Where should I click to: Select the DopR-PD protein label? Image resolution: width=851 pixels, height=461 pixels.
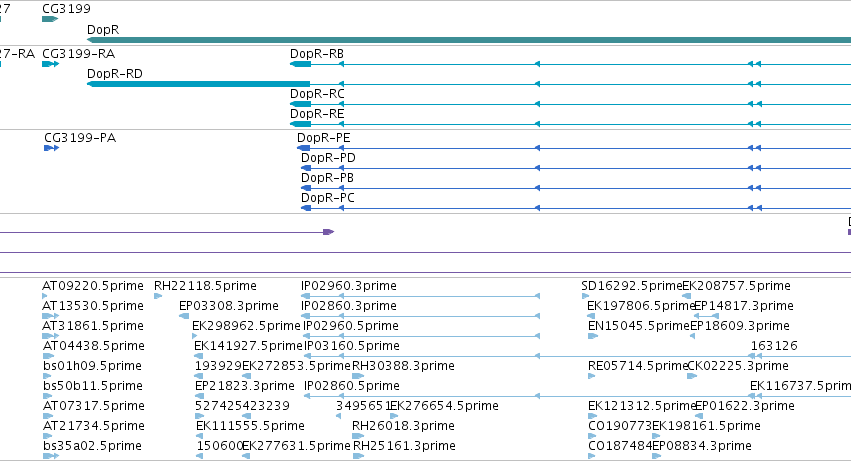328,157
